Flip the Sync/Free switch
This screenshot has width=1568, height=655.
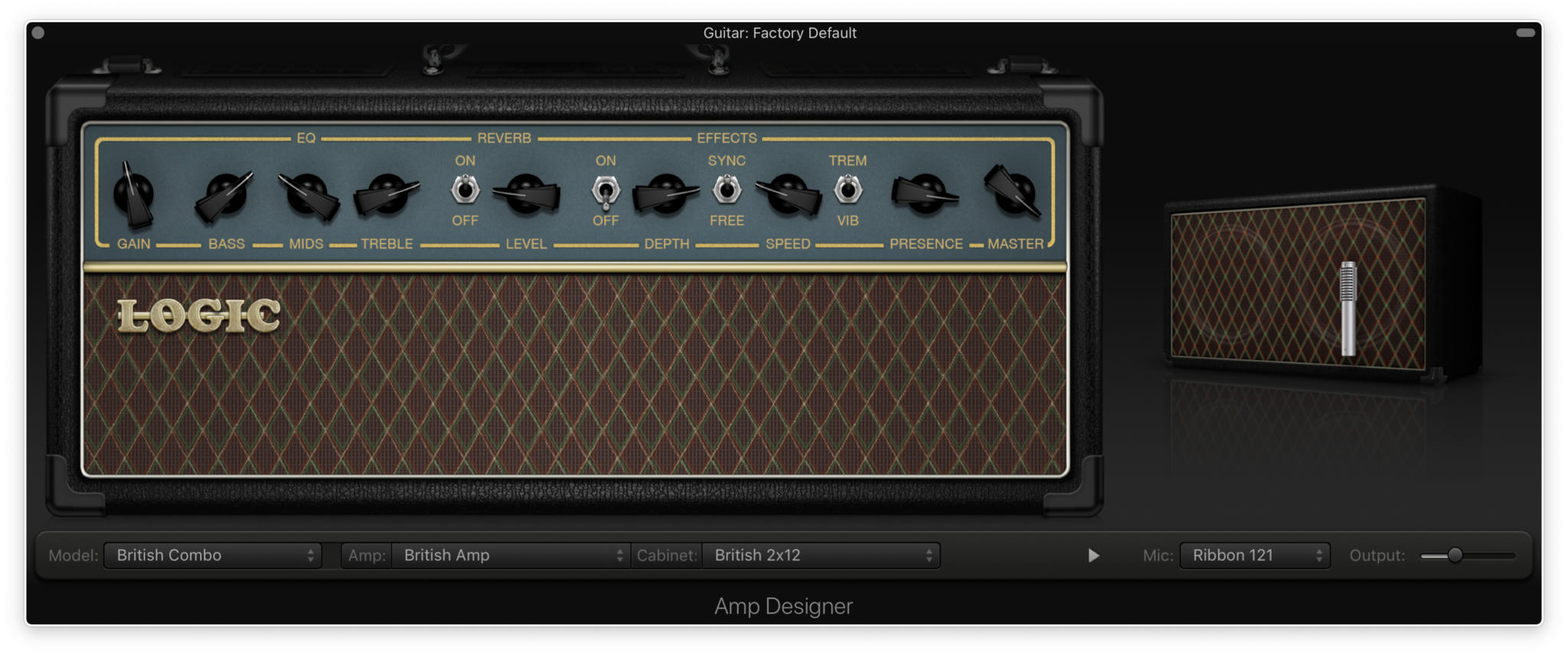[727, 190]
